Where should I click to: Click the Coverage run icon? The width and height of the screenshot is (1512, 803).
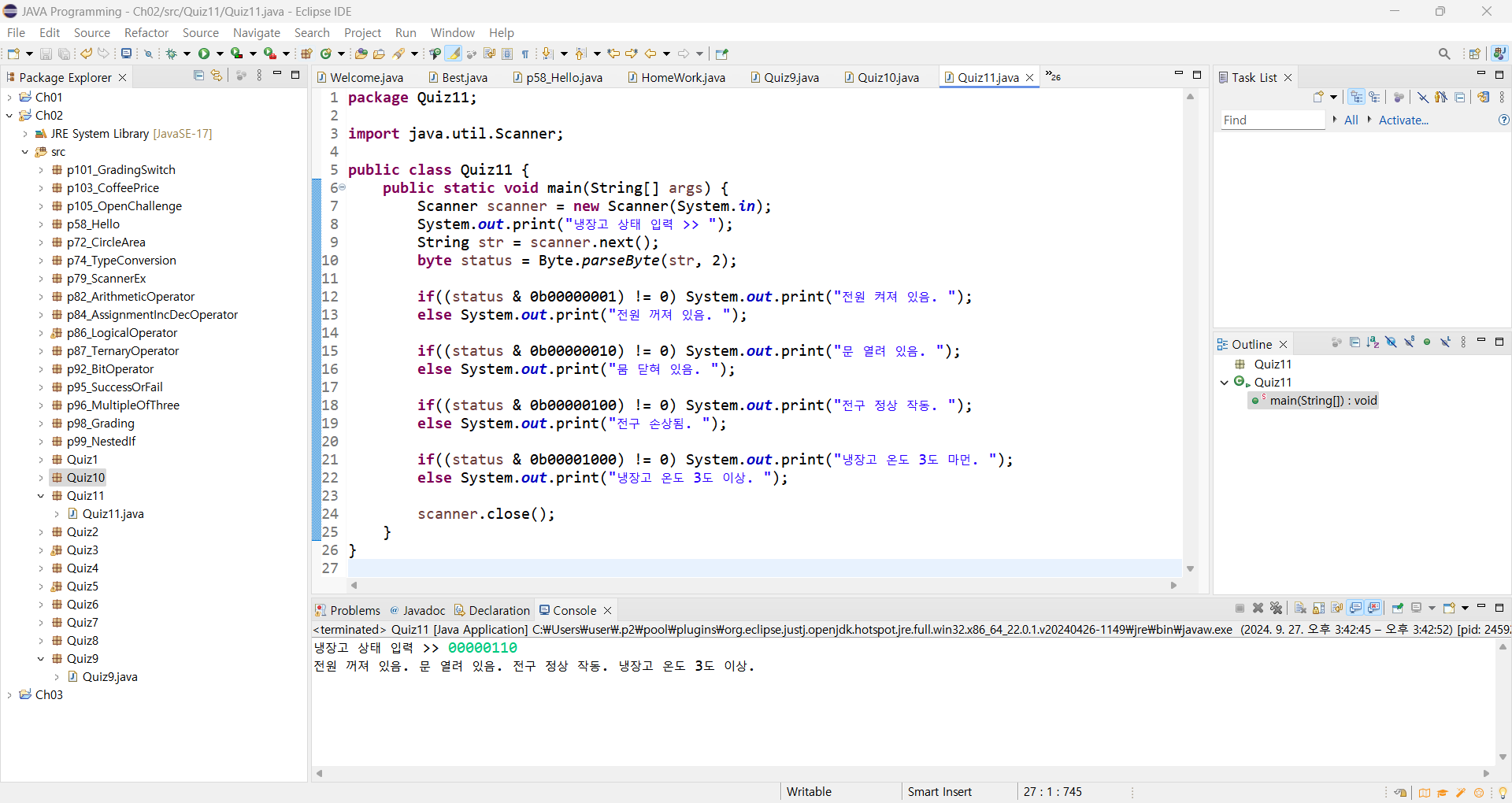click(x=236, y=54)
